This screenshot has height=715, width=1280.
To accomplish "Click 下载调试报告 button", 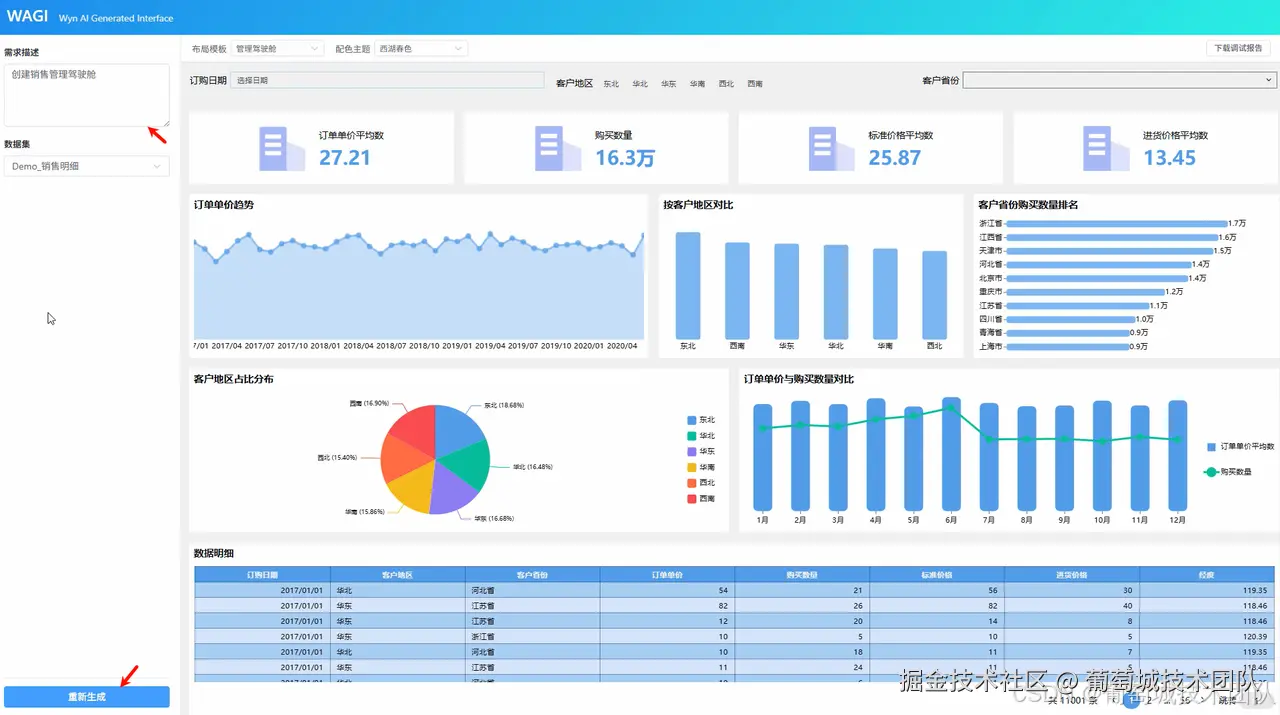I will tap(1238, 48).
